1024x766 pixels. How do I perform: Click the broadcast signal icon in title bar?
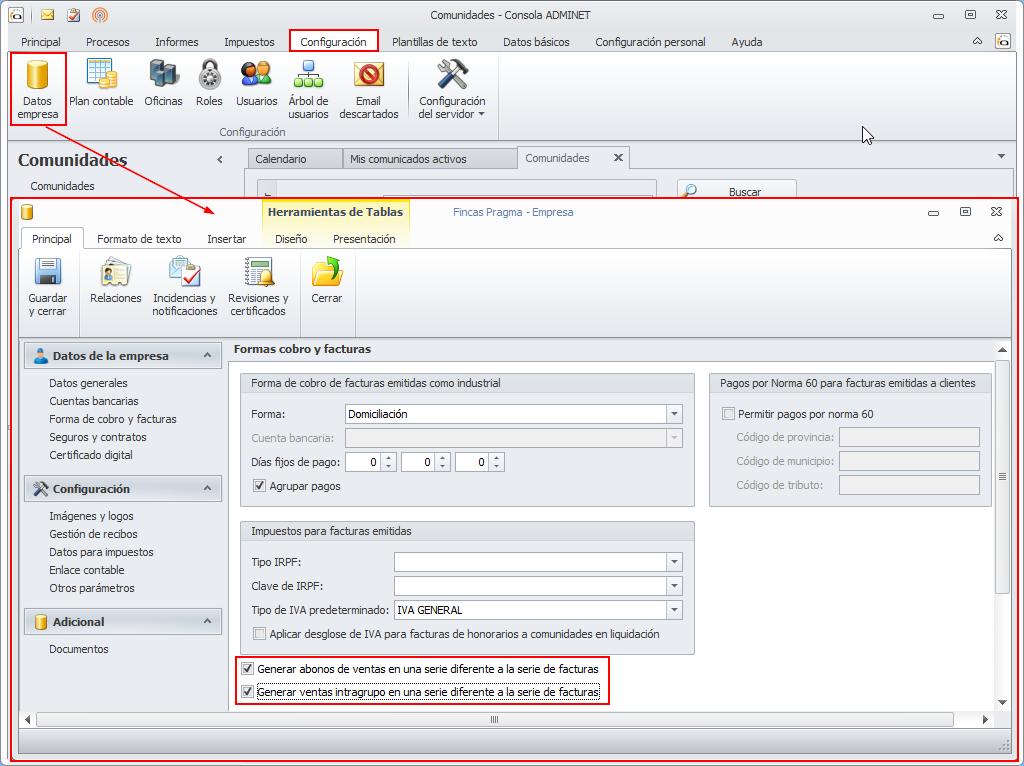coord(100,14)
